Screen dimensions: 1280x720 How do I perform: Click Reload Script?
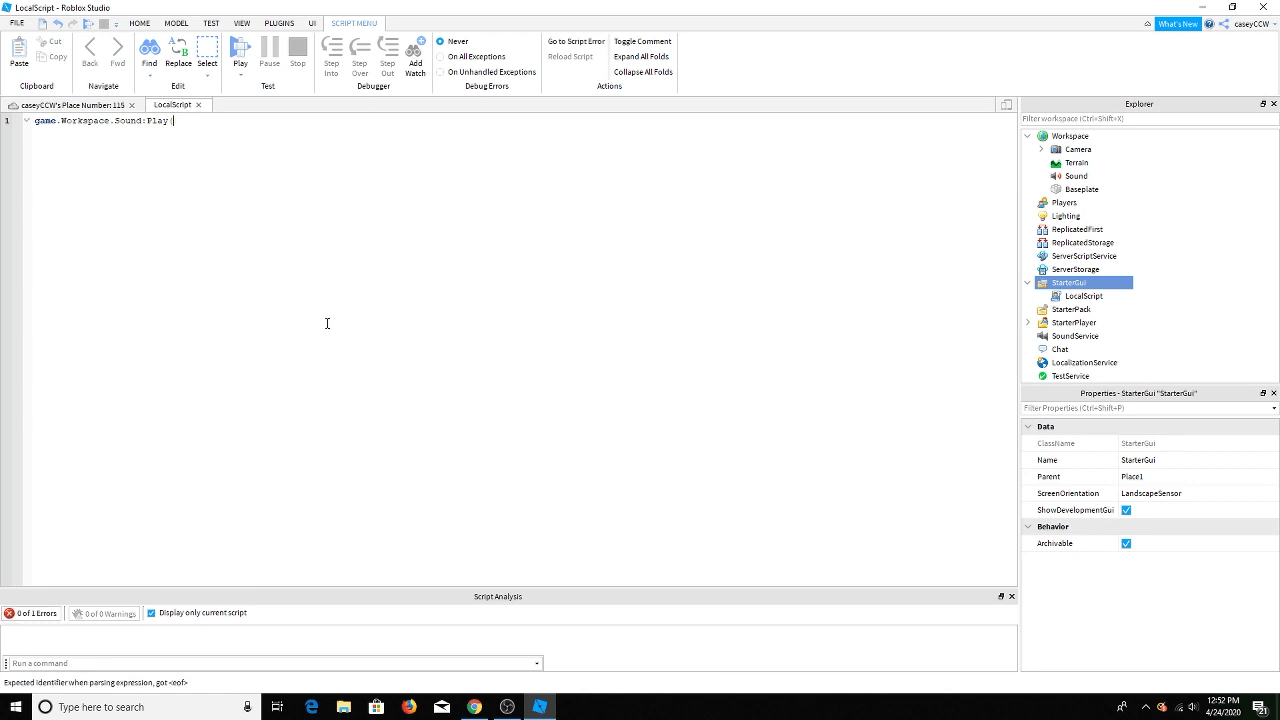570,57
